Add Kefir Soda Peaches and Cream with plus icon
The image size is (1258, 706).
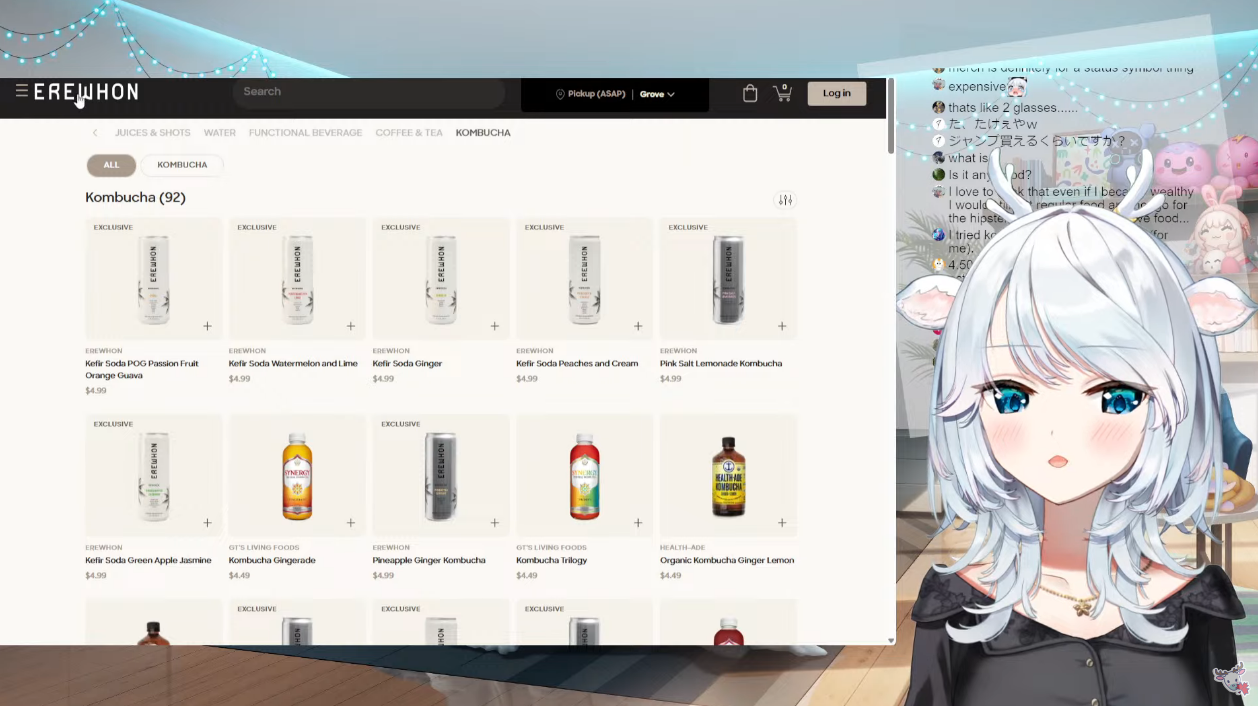[x=638, y=326]
